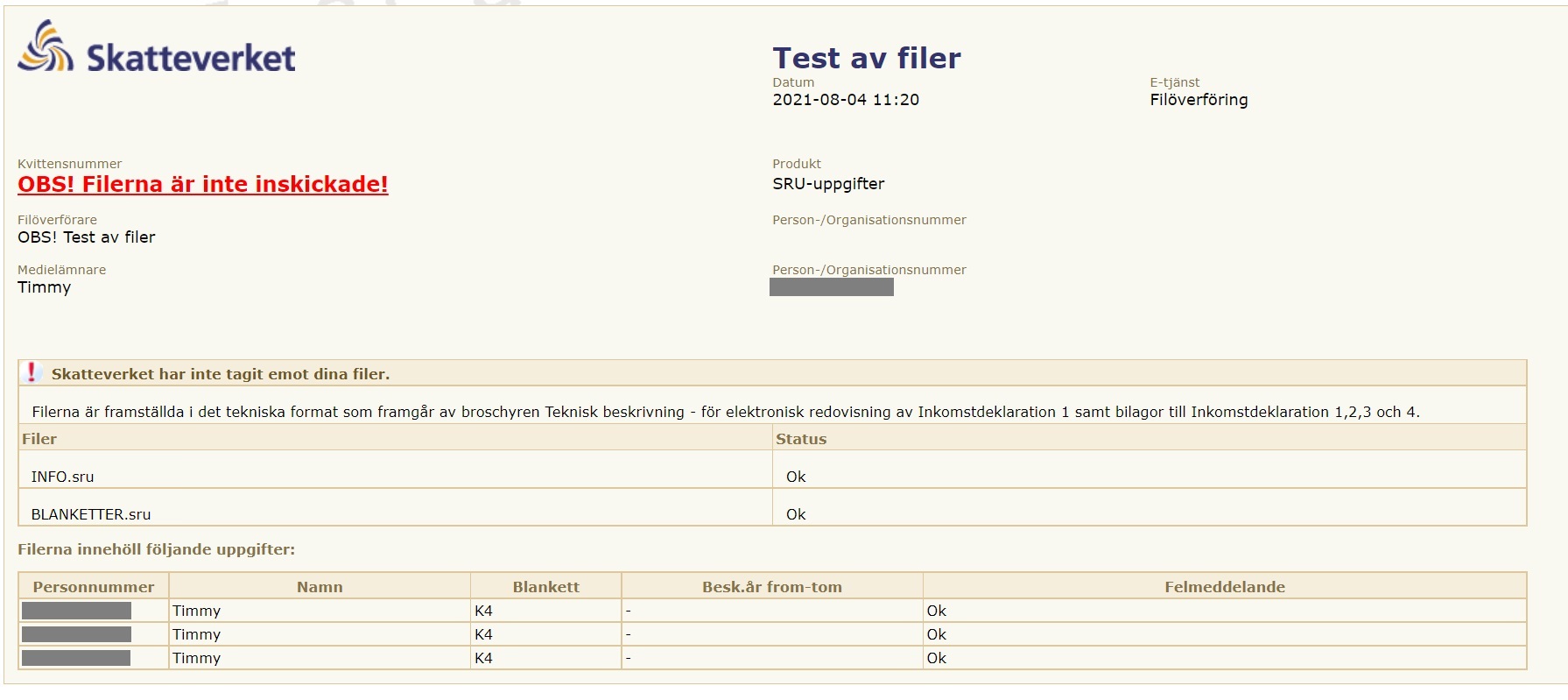Click the 'Felmeddelande' column header
Image resolution: width=1568 pixels, height=700 pixels.
[x=1225, y=587]
